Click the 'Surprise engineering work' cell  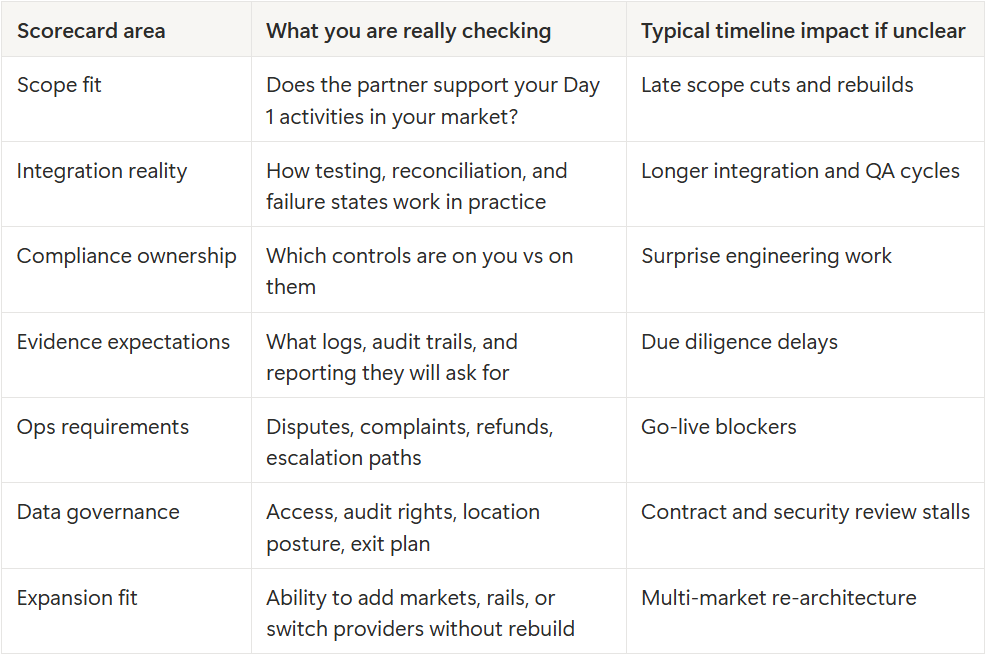coord(766,256)
